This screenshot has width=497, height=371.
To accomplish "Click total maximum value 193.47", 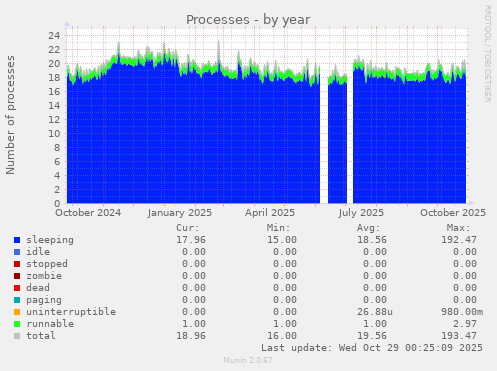I will click(459, 336).
